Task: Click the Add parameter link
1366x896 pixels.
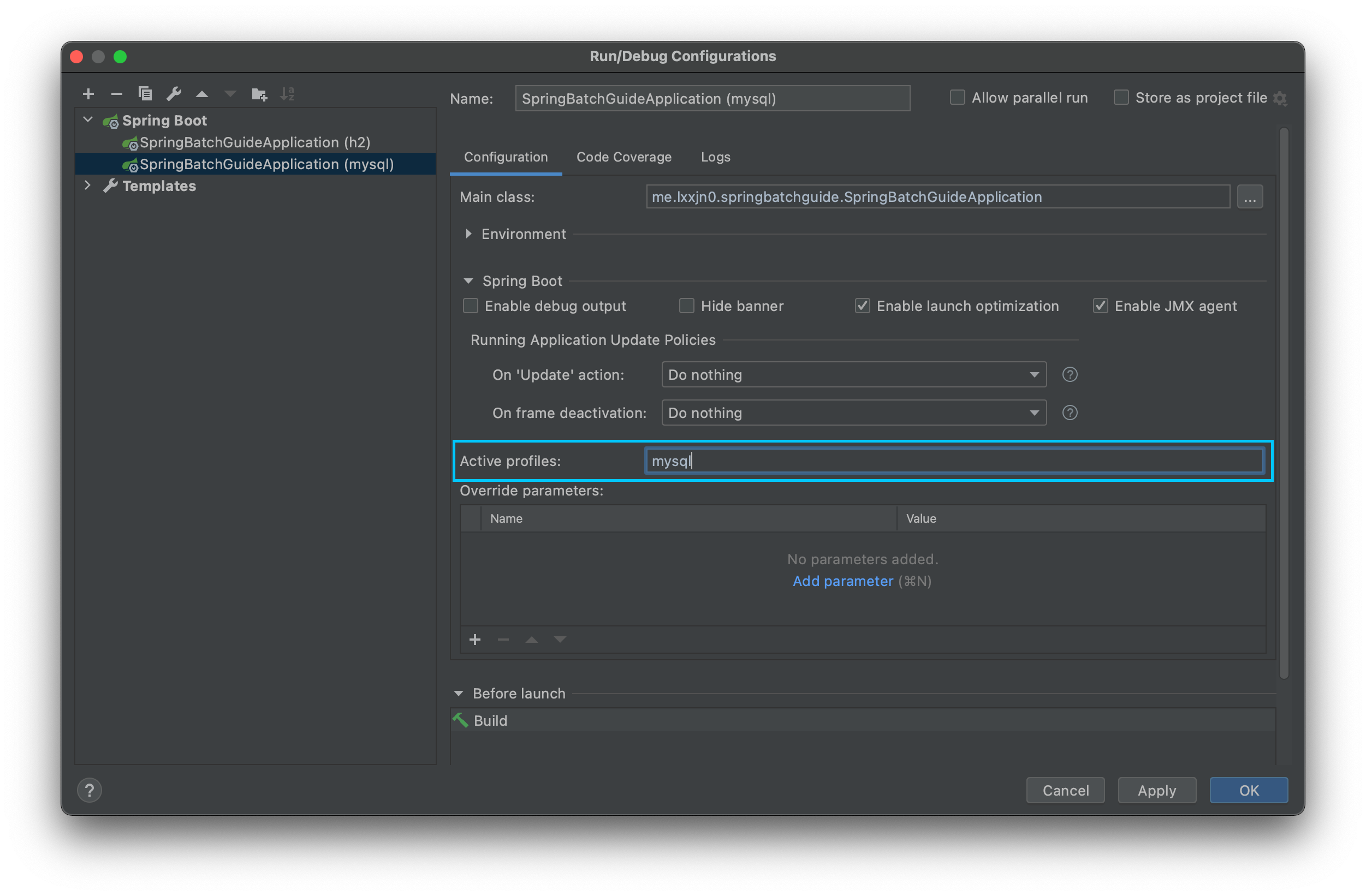Action: (x=842, y=581)
